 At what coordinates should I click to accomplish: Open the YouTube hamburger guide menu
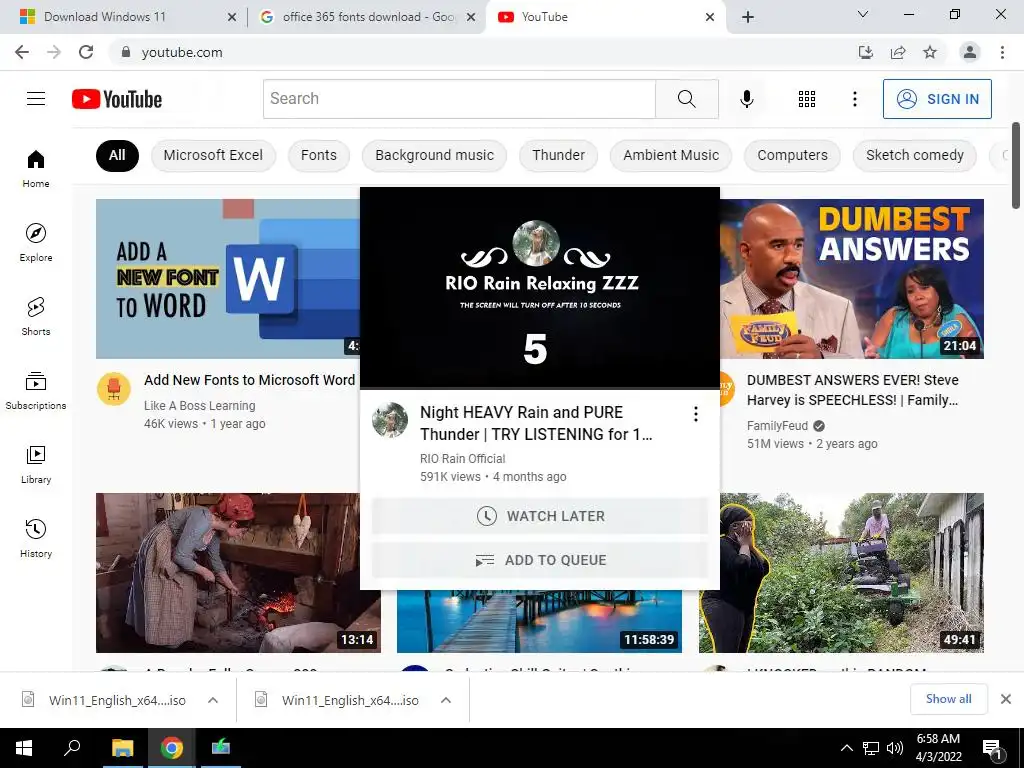click(36, 99)
